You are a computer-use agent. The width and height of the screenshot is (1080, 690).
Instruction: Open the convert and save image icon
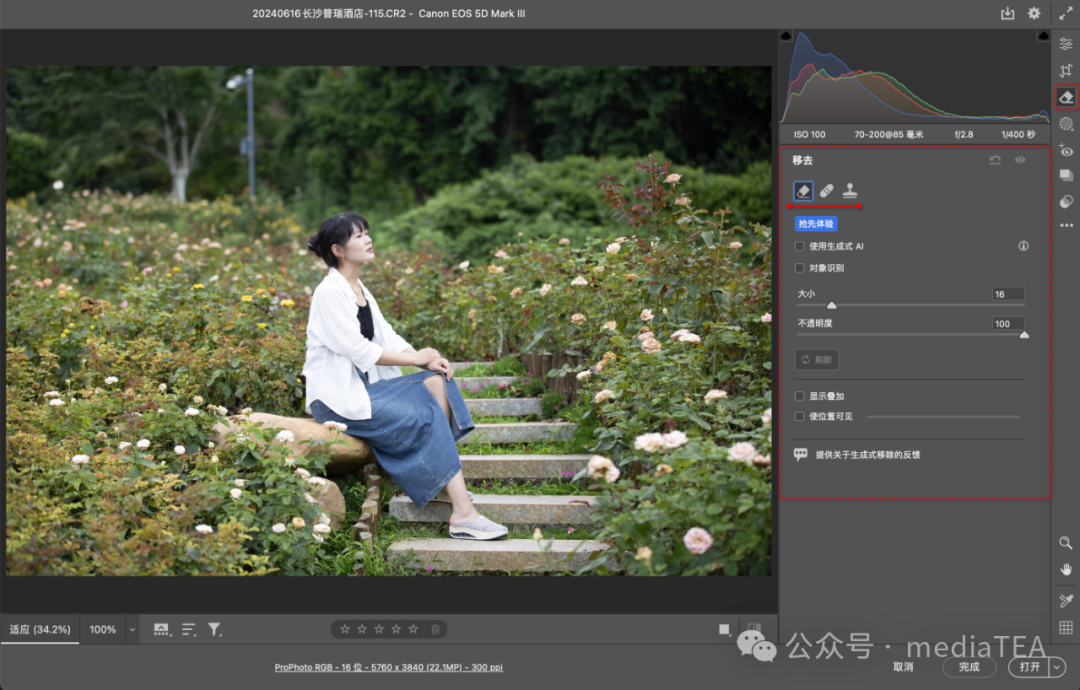point(1007,14)
